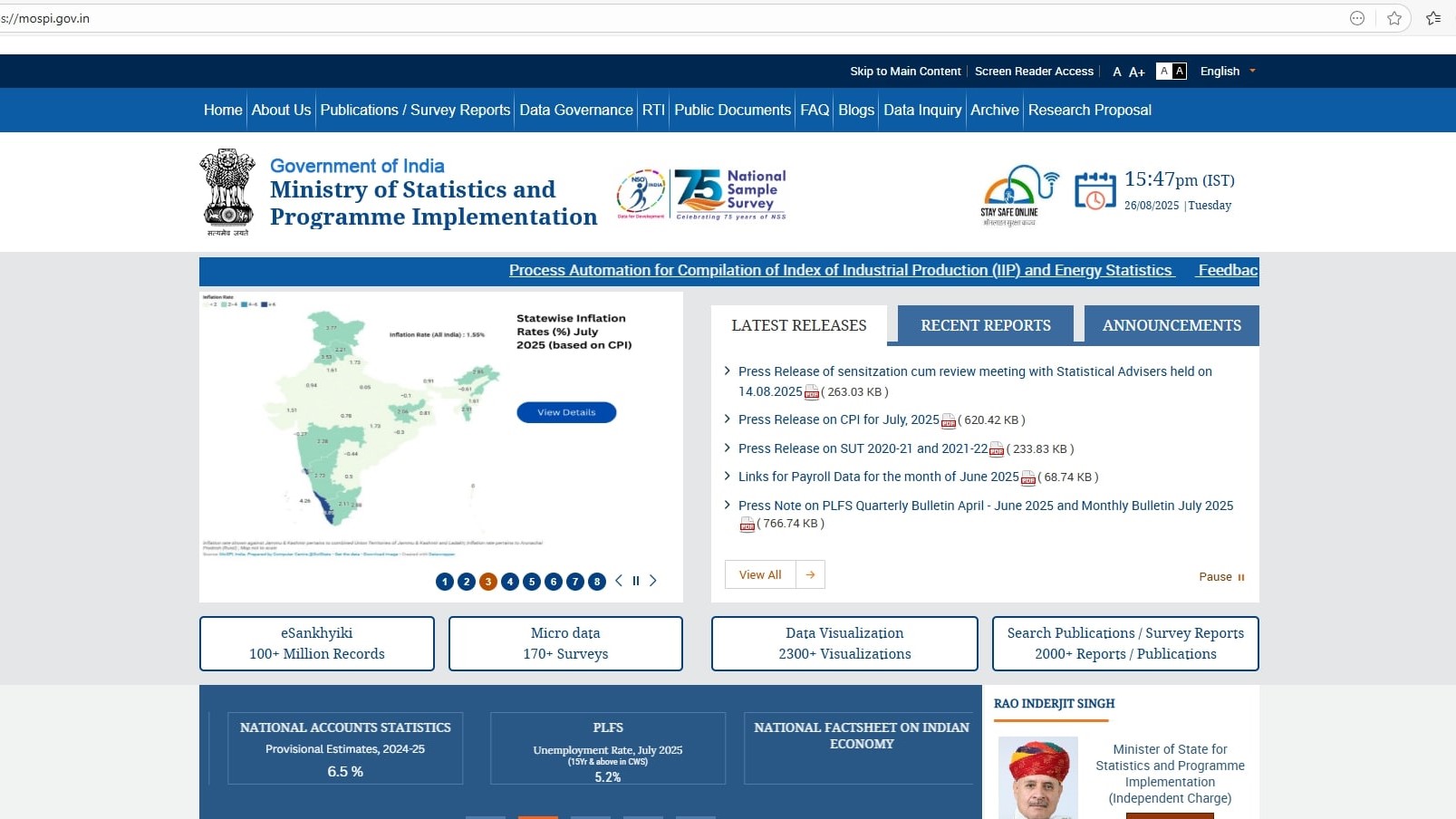The width and height of the screenshot is (1456, 819).
Task: Switch to white-on-black high contrast mode
Action: pyautogui.click(x=1180, y=71)
